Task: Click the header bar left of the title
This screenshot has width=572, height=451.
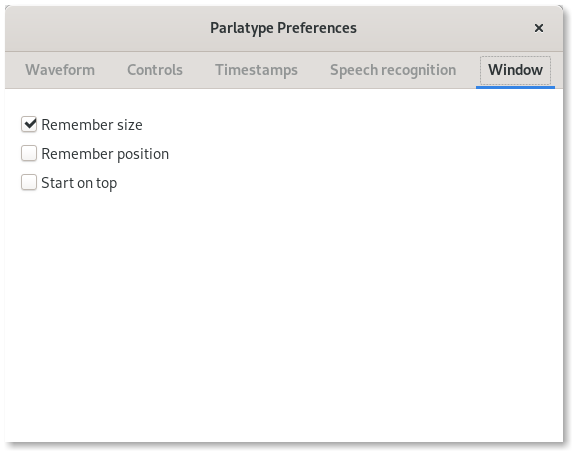Action: pyautogui.click(x=106, y=28)
